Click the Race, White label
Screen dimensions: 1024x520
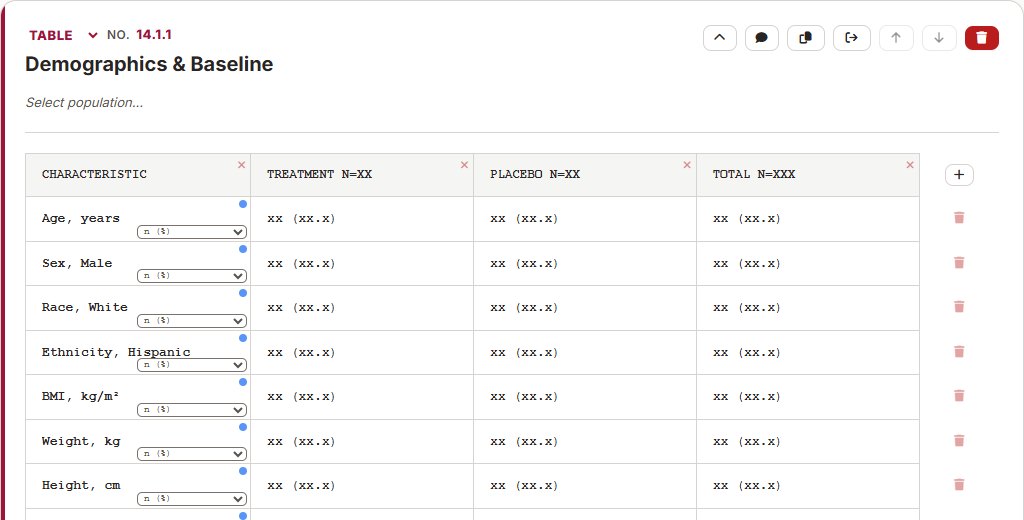pyautogui.click(x=85, y=307)
